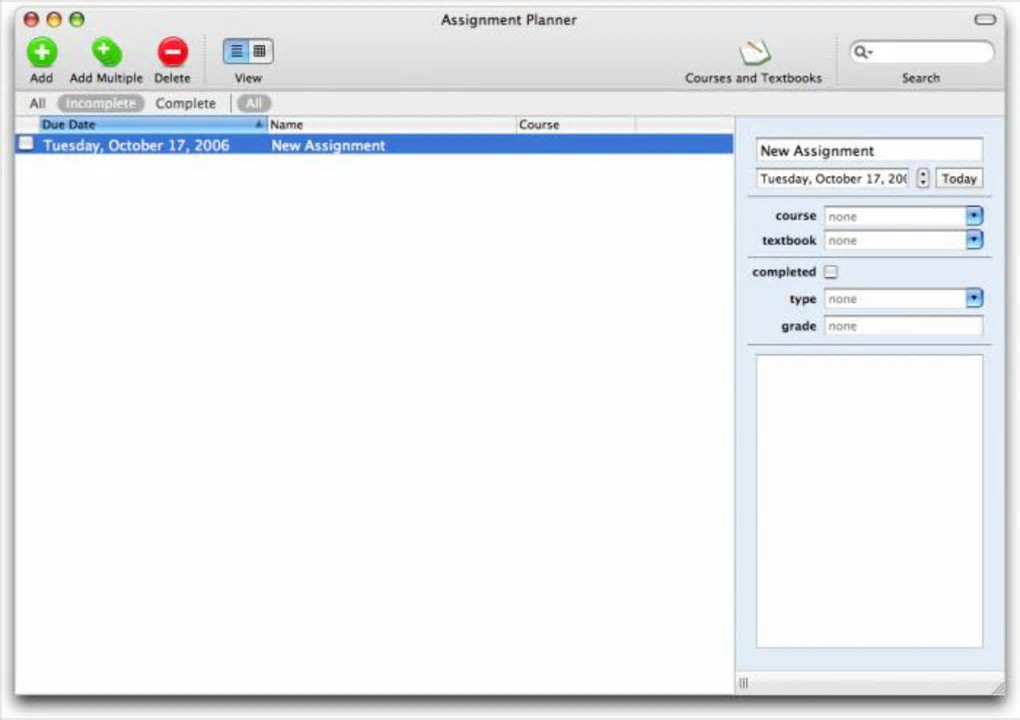Click the notes text area
Screen dimensions: 1020x720
(x=869, y=501)
